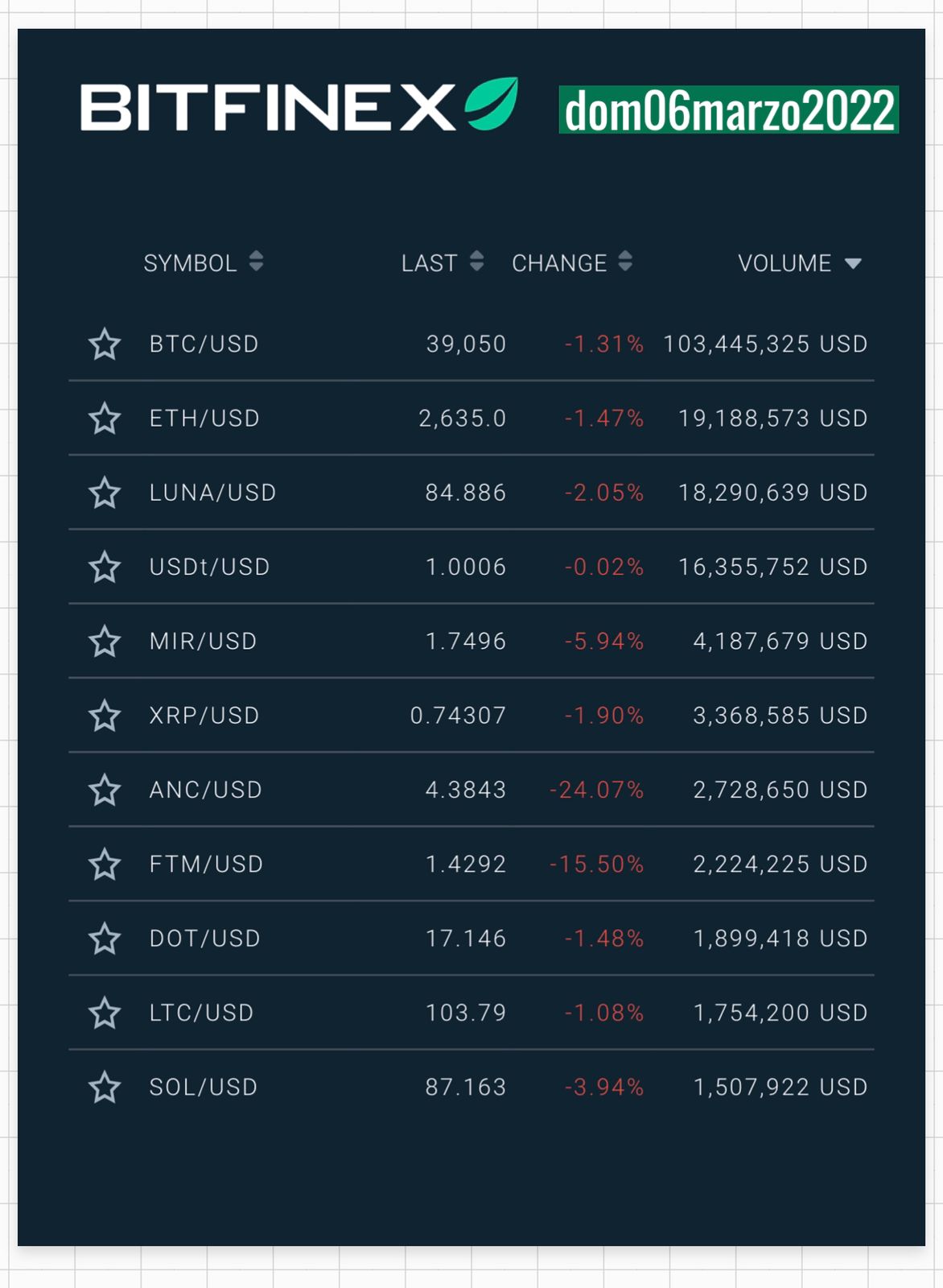Toggle favorite star for ANC/USD
This screenshot has width=943, height=1288.
105,791
